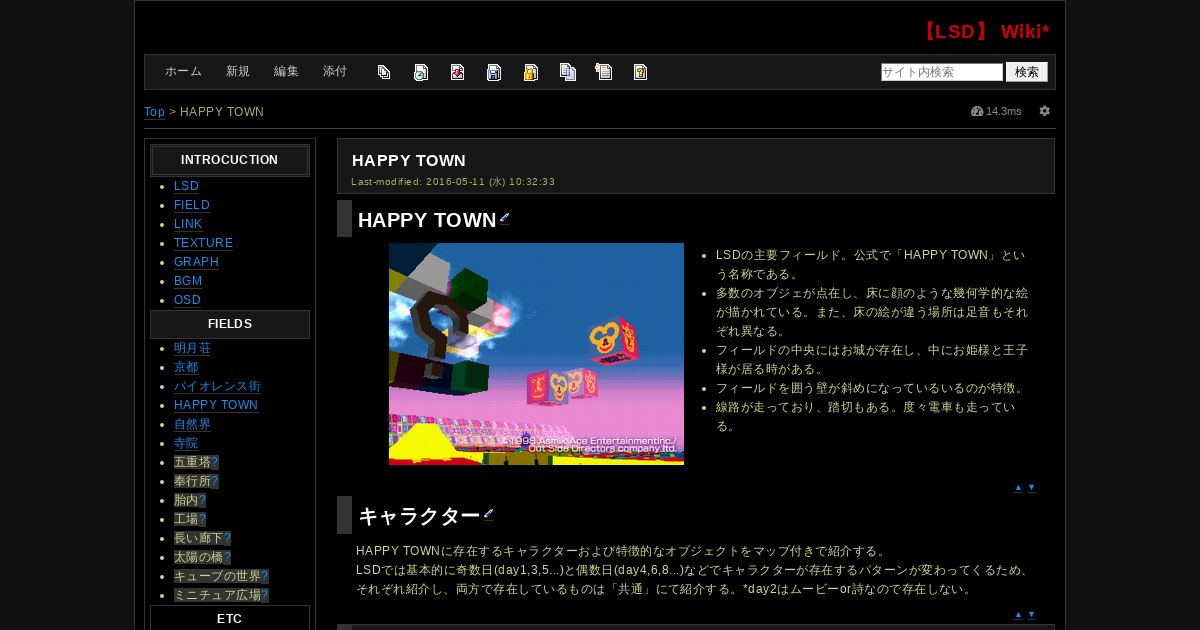The image size is (1200, 630).
Task: Click the INTROCUCTION sidebar heading
Action: pos(230,160)
